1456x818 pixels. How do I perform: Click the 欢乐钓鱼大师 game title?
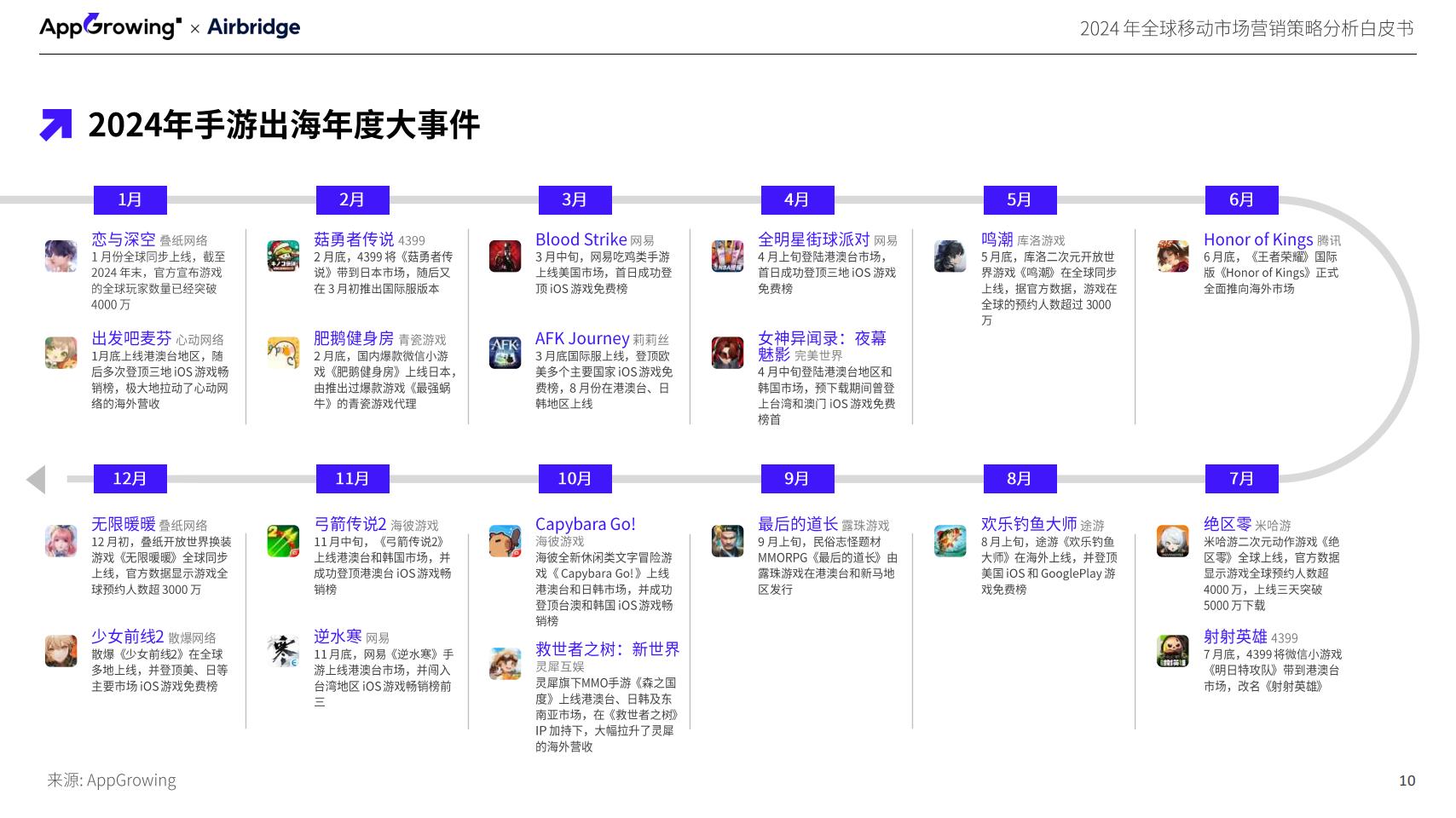pos(1029,524)
